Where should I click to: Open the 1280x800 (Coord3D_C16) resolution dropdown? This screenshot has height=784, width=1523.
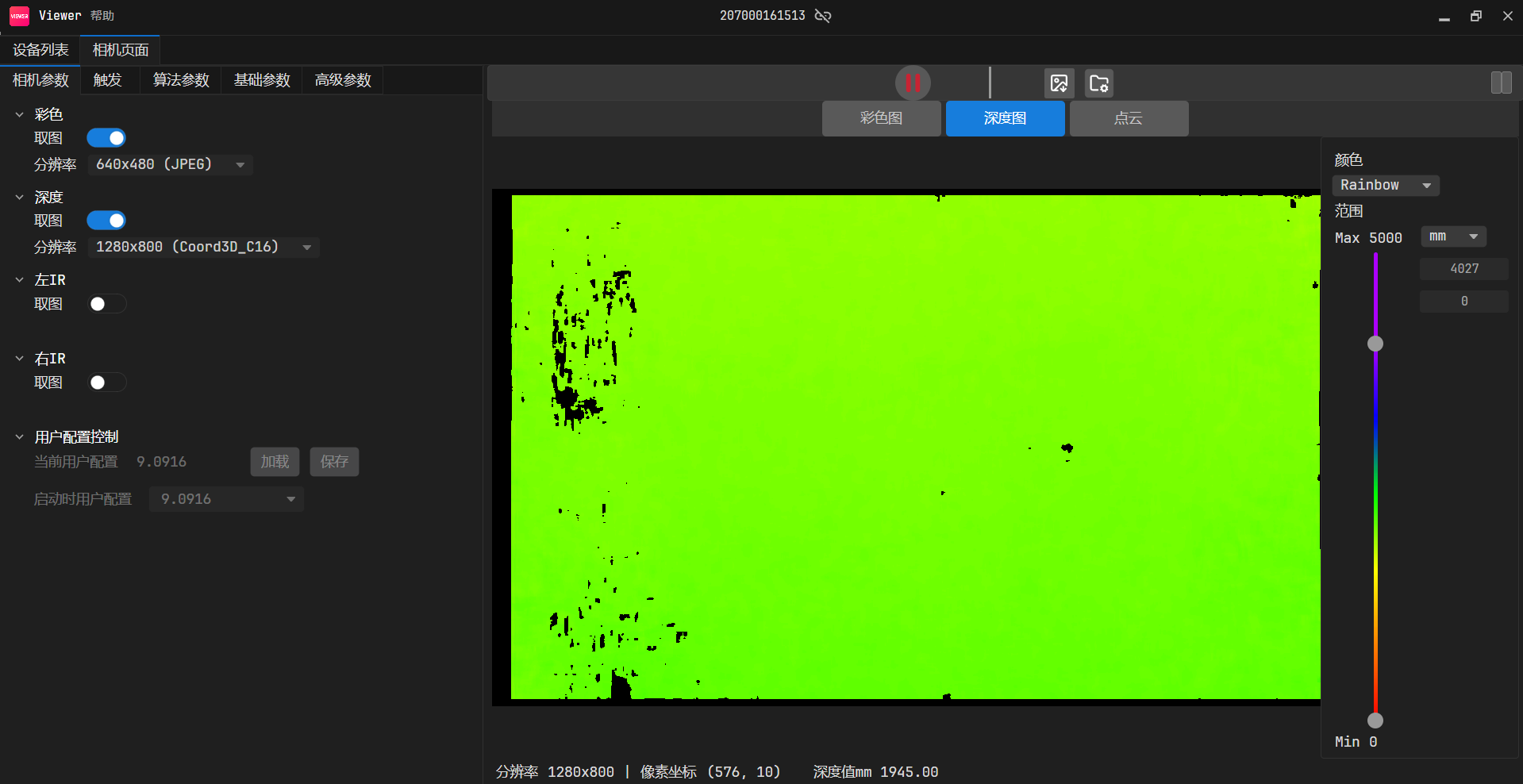point(203,247)
